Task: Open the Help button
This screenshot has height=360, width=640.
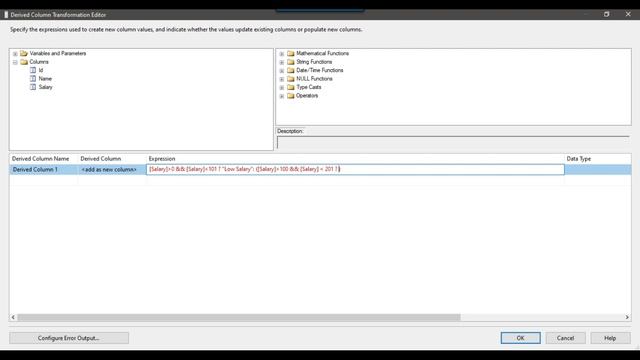Action: (610, 338)
